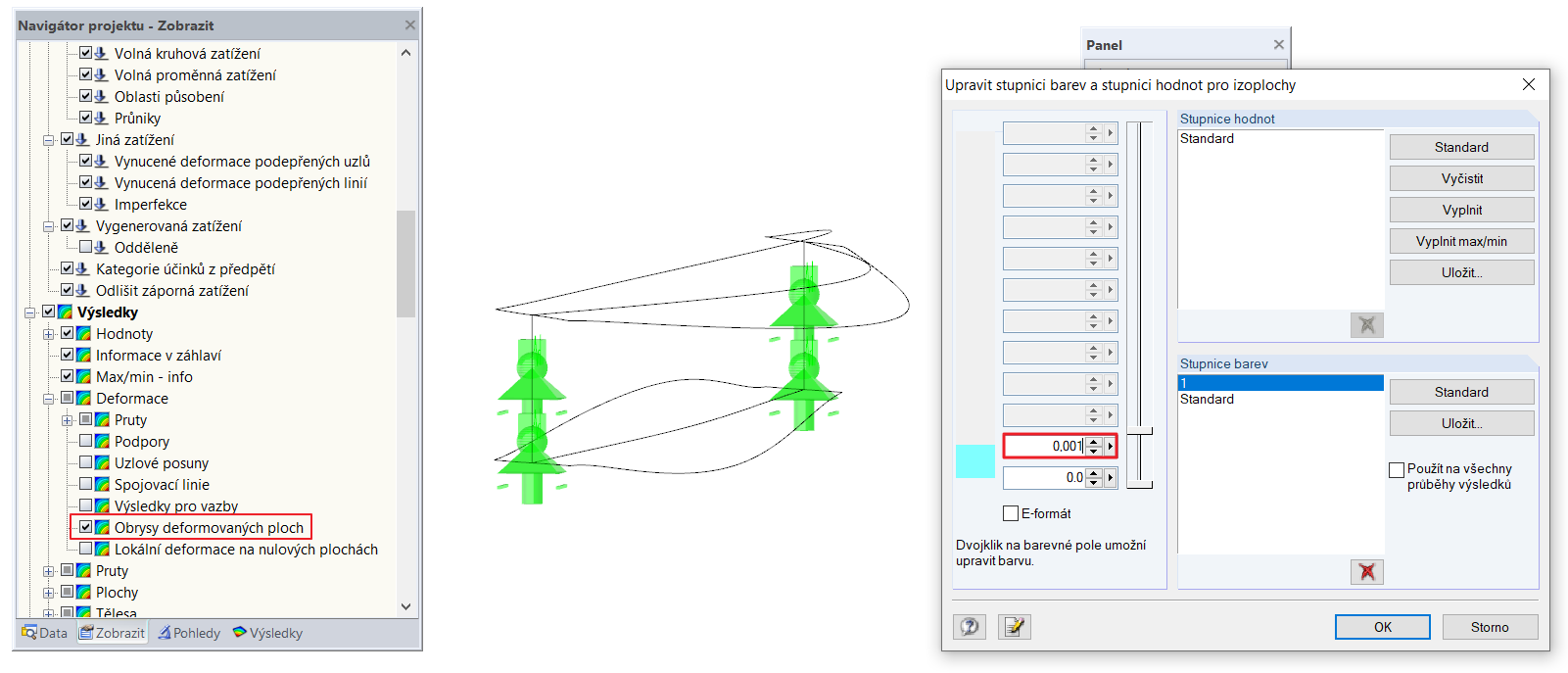Click Standard button in Stupnice hodnot
The width and height of the screenshot is (1568, 673).
(x=1461, y=147)
